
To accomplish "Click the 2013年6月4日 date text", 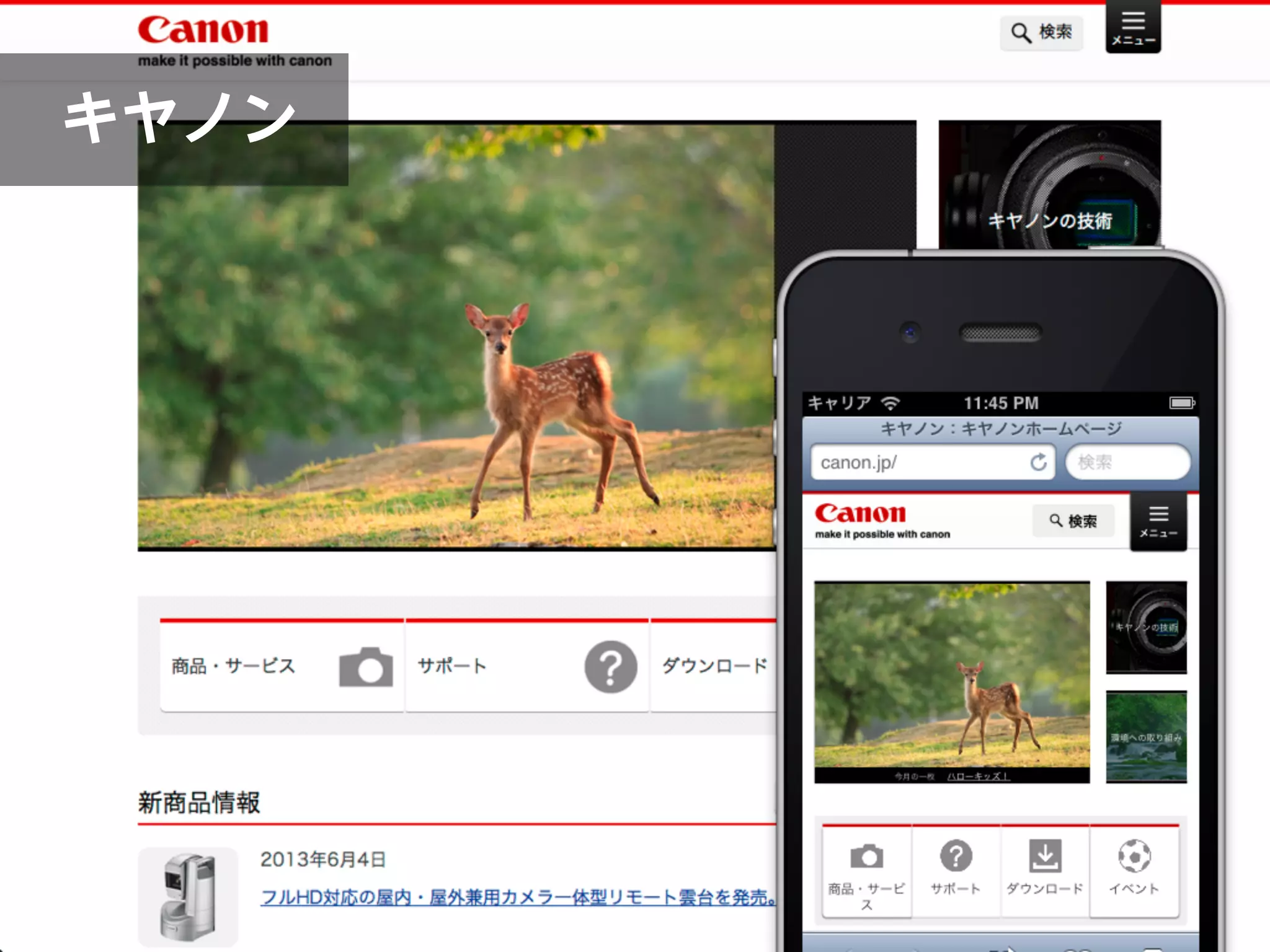I will (323, 859).
